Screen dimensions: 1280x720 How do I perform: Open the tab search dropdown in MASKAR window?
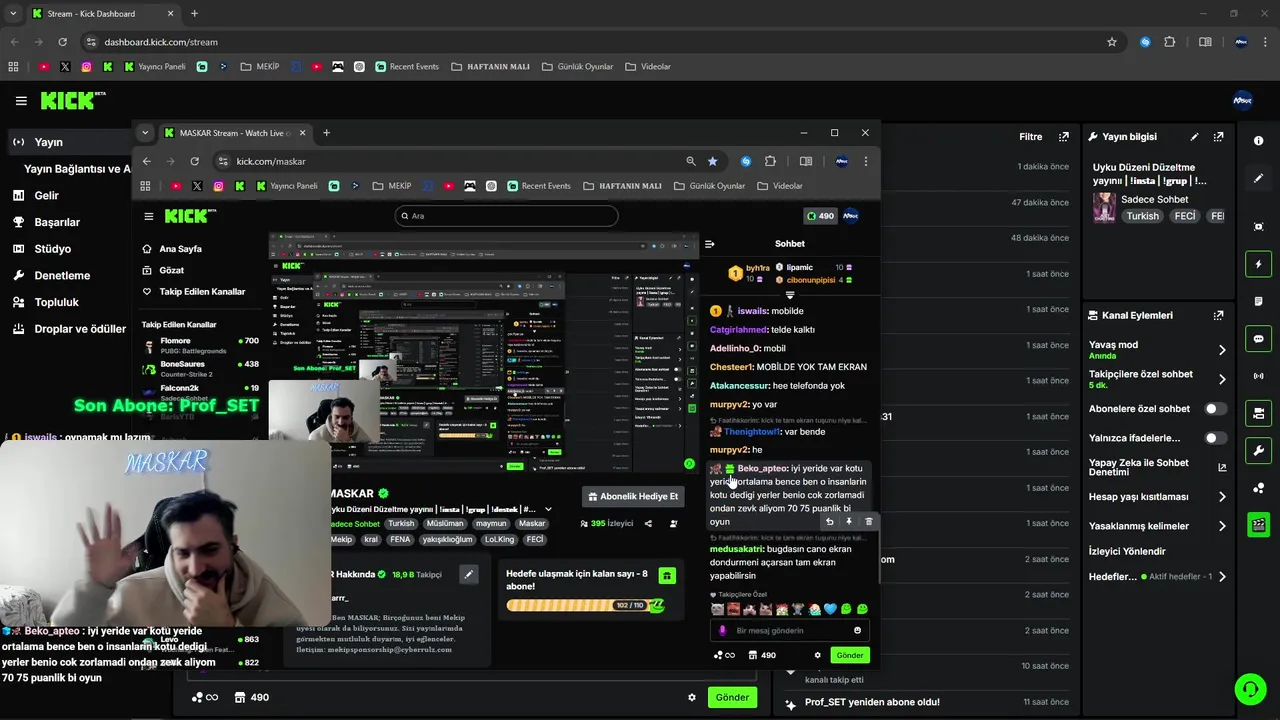click(145, 133)
